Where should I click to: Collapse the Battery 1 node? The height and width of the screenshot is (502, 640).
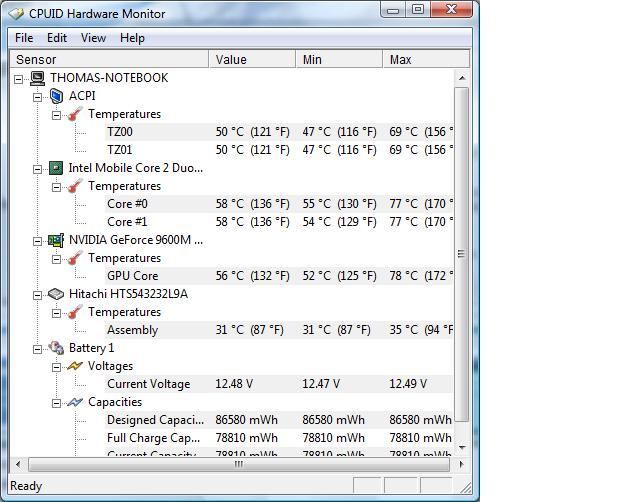[x=38, y=349]
